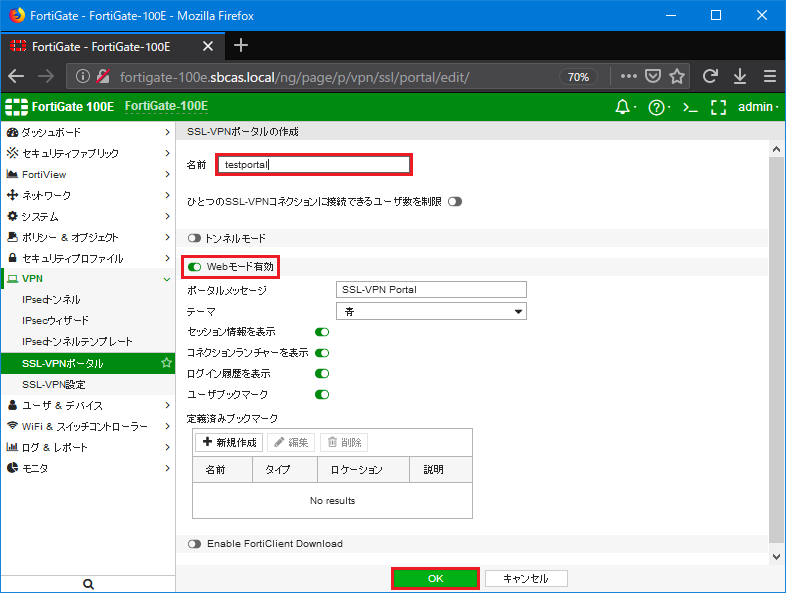
Task: Click the 編集 pencil button
Action: (x=291, y=442)
